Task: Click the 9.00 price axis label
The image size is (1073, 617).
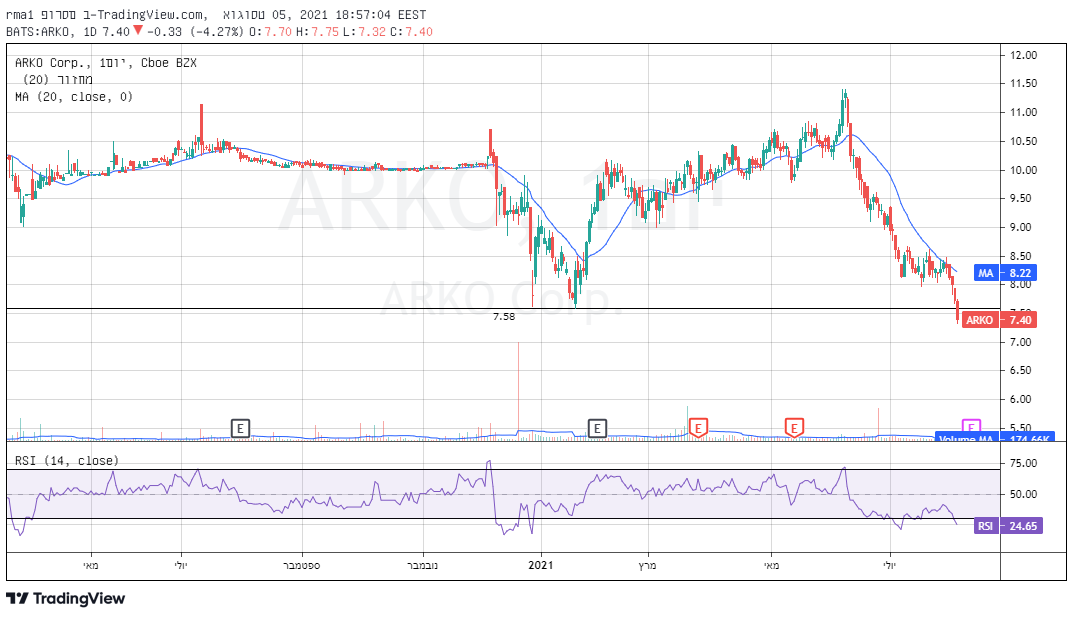Action: click(x=1021, y=228)
